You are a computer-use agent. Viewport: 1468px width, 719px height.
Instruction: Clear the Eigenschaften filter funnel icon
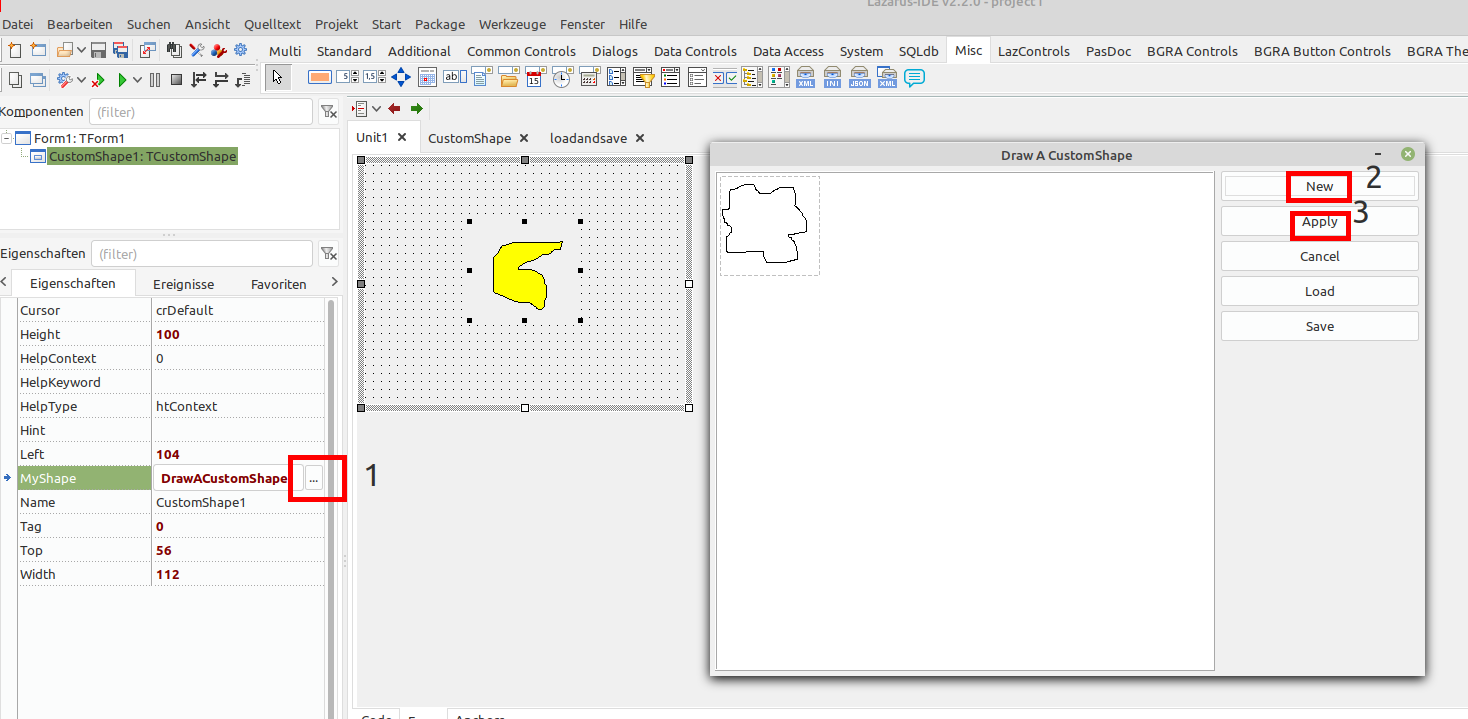coord(328,254)
